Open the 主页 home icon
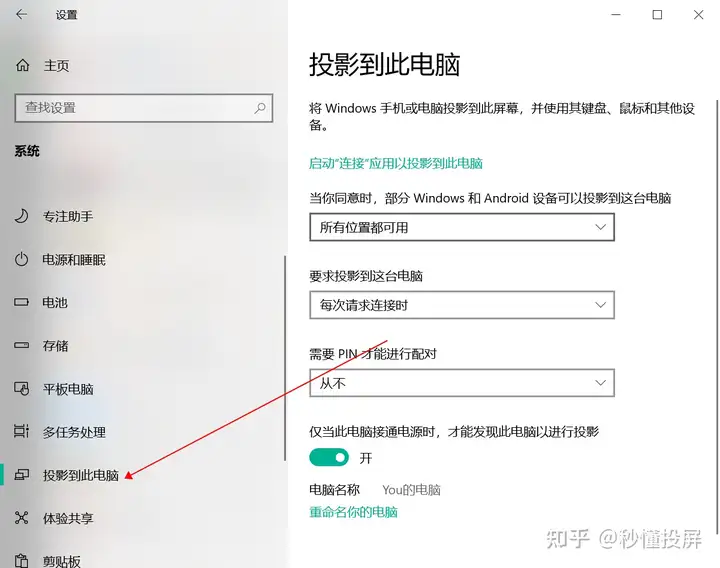 22,66
